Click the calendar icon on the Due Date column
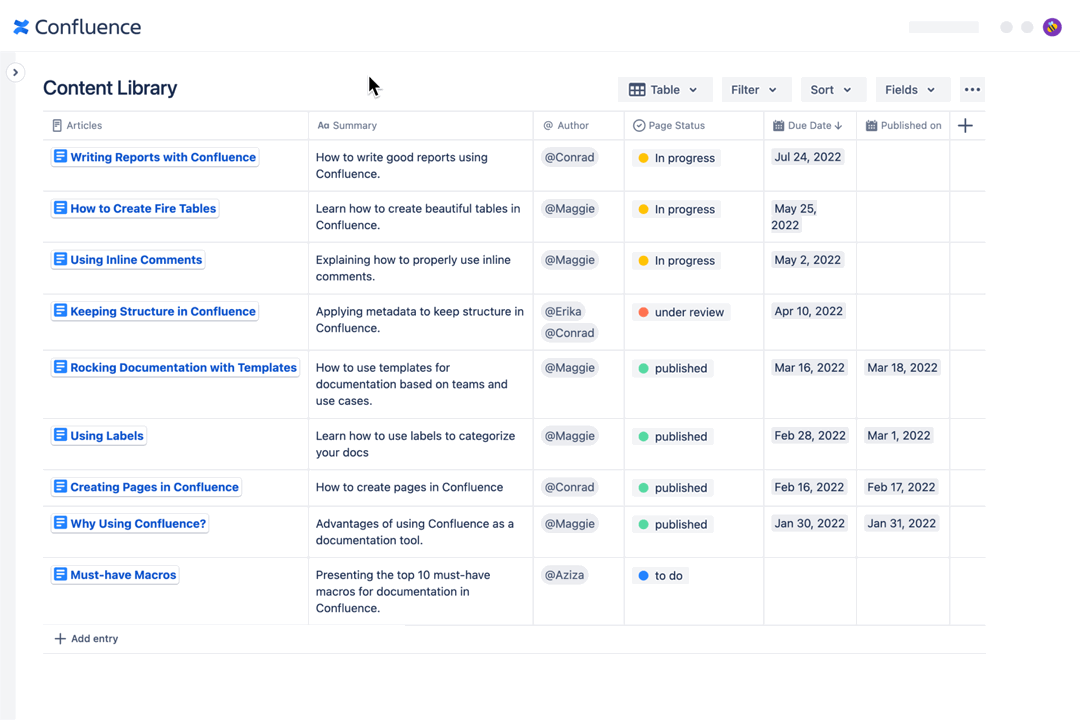The width and height of the screenshot is (1080, 720). click(776, 125)
